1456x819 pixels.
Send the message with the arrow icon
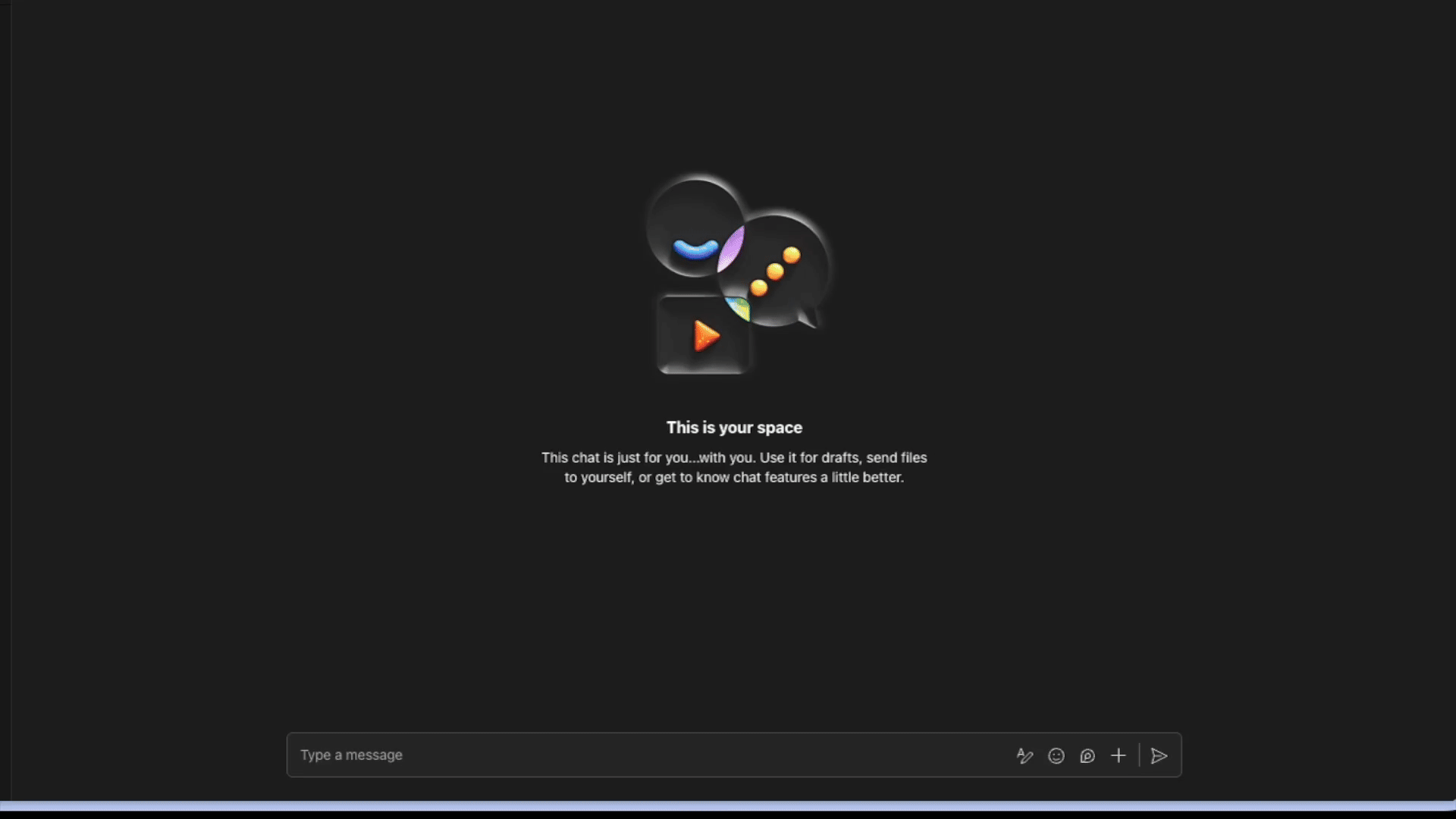coord(1159,755)
